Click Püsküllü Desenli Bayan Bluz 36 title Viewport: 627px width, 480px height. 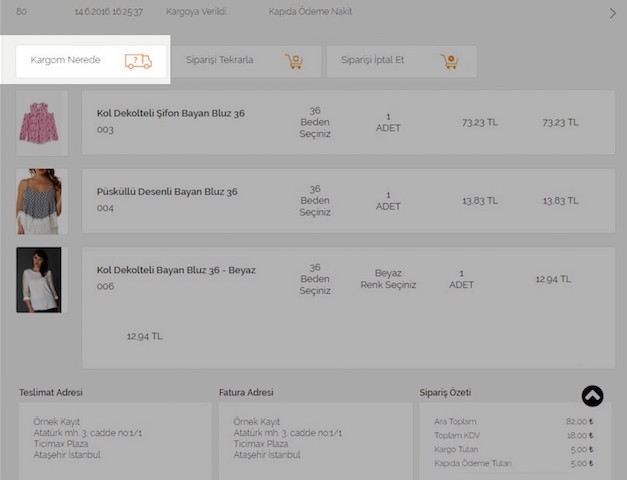[x=167, y=191]
